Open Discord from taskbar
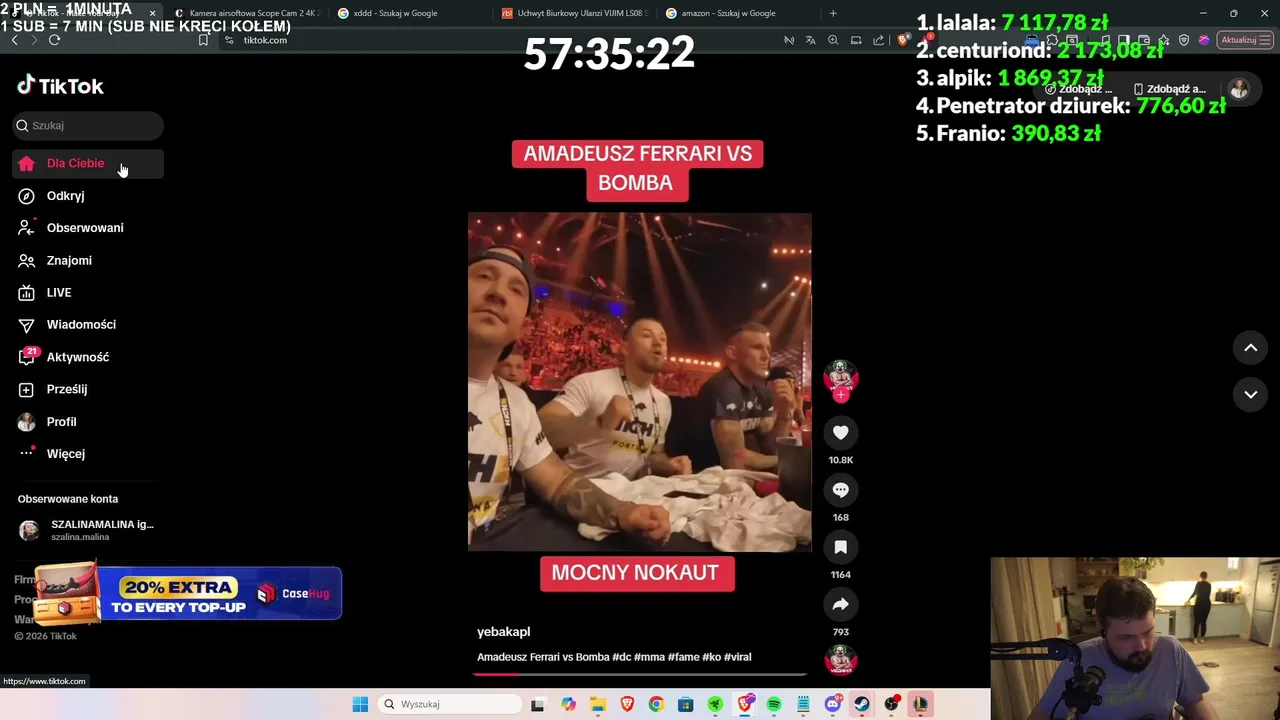The width and height of the screenshot is (1280, 720). pos(833,704)
